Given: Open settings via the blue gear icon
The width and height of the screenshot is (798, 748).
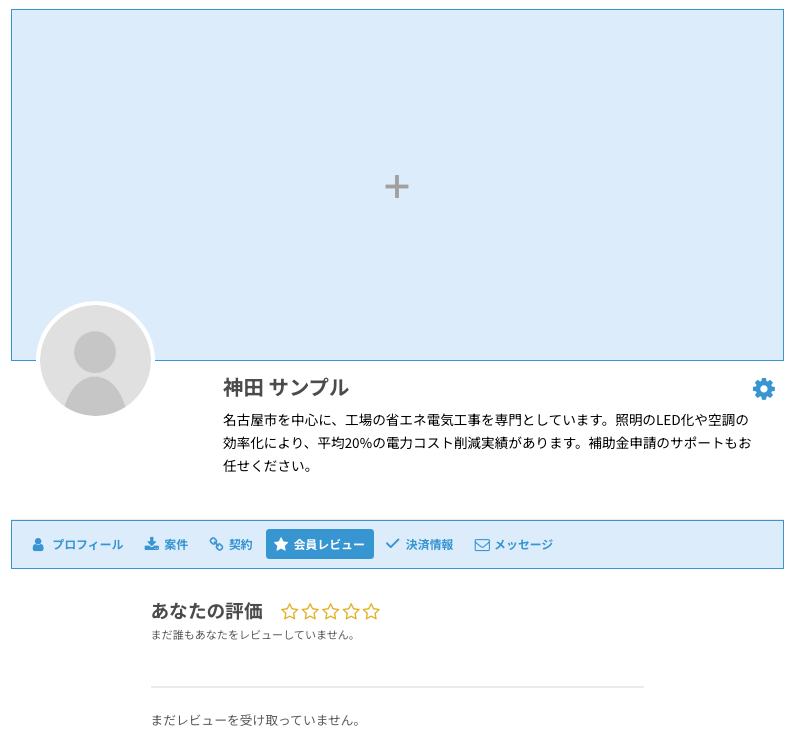Looking at the screenshot, I should (764, 389).
